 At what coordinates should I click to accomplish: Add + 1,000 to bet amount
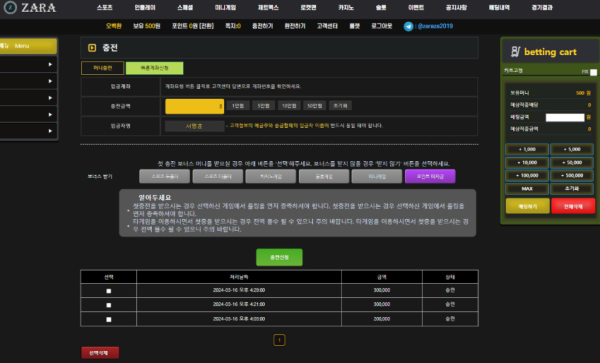point(527,149)
